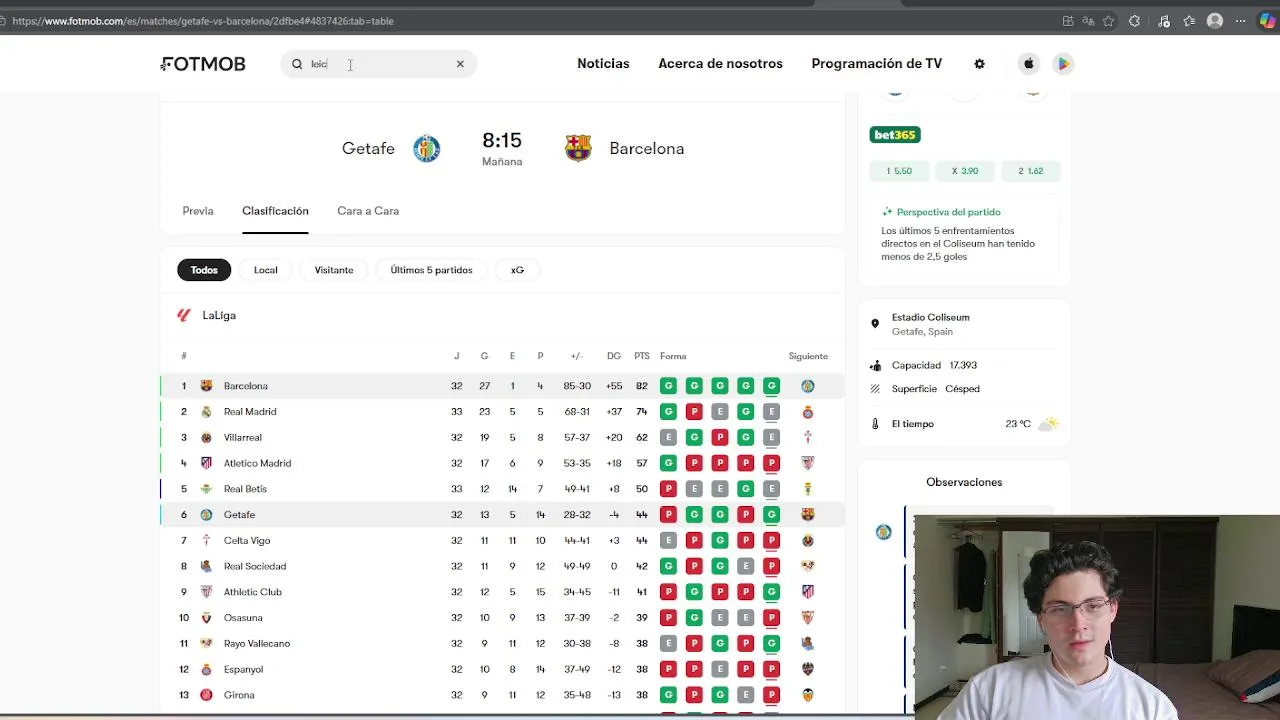Screen dimensions: 1280x720
Task: Click Barcelona's first form result G
Action: point(668,386)
